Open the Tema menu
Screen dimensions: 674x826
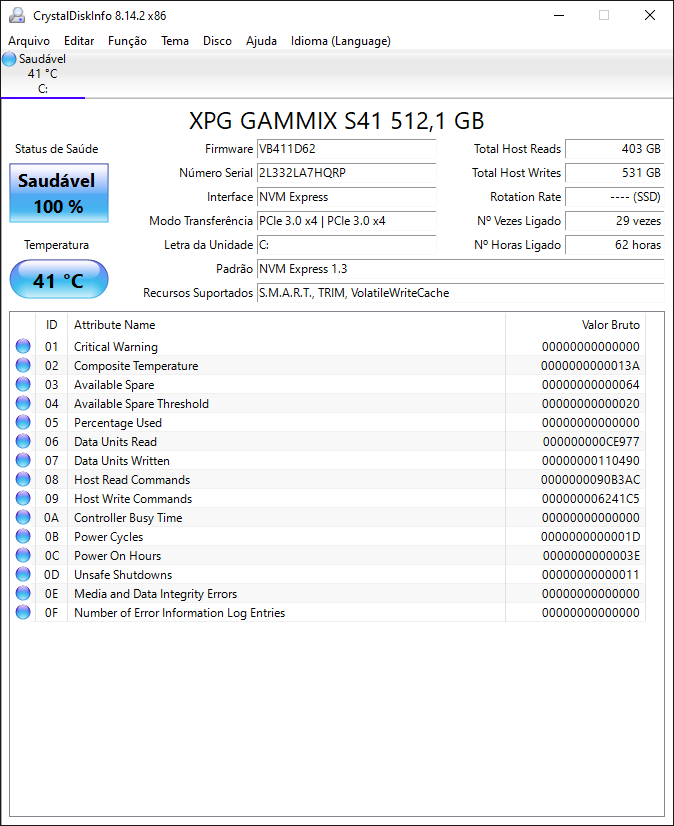pos(175,41)
